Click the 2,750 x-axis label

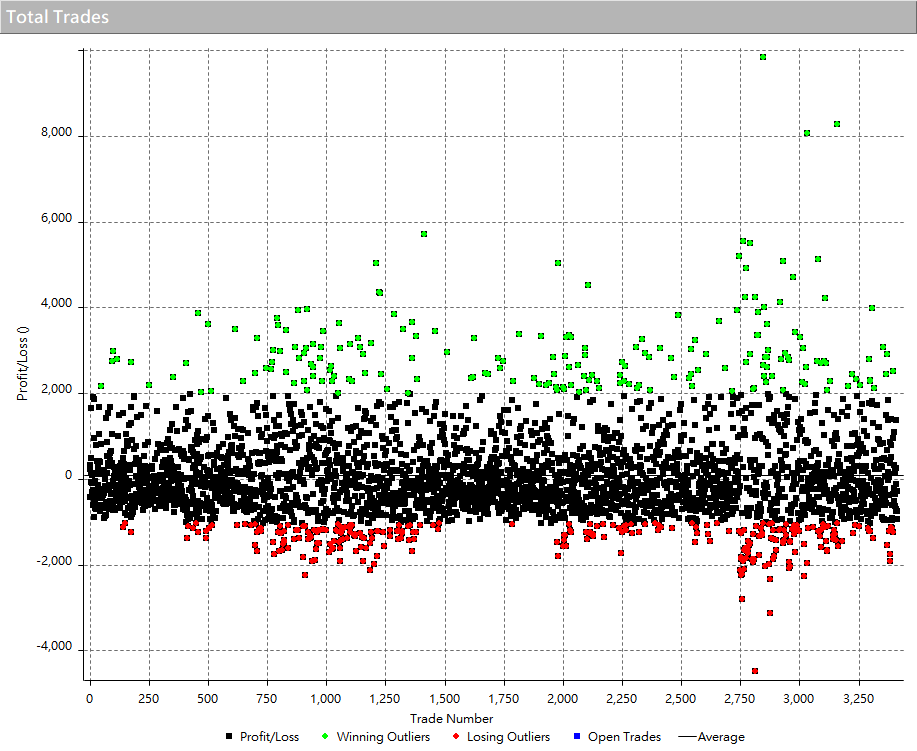tap(740, 698)
